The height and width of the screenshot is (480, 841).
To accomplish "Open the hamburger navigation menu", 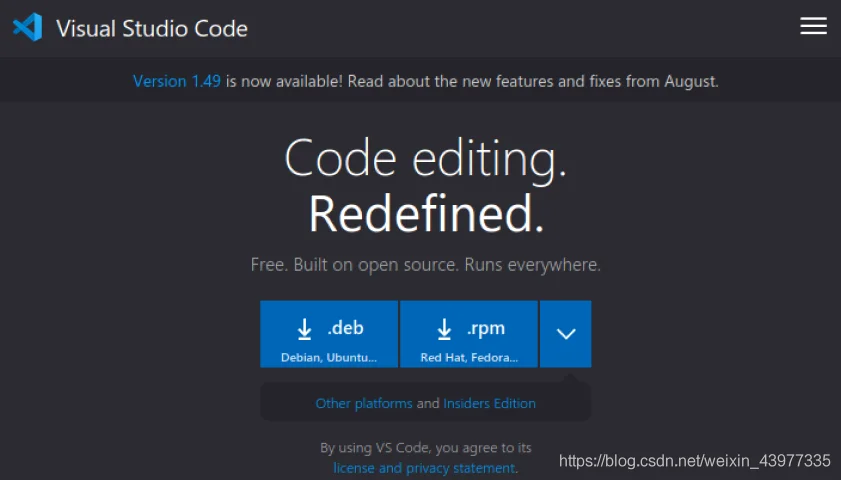I will 813,26.
